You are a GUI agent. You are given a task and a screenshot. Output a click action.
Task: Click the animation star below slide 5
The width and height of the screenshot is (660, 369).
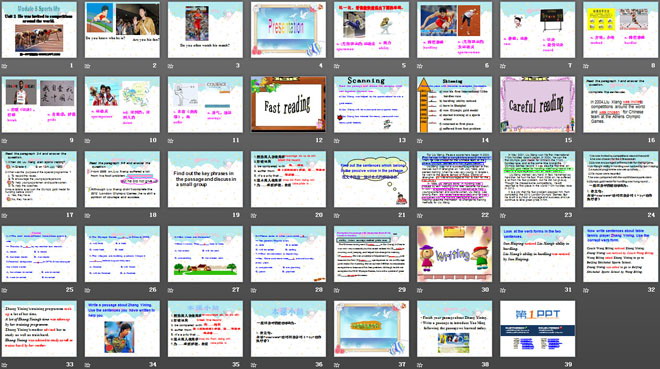(337, 66)
